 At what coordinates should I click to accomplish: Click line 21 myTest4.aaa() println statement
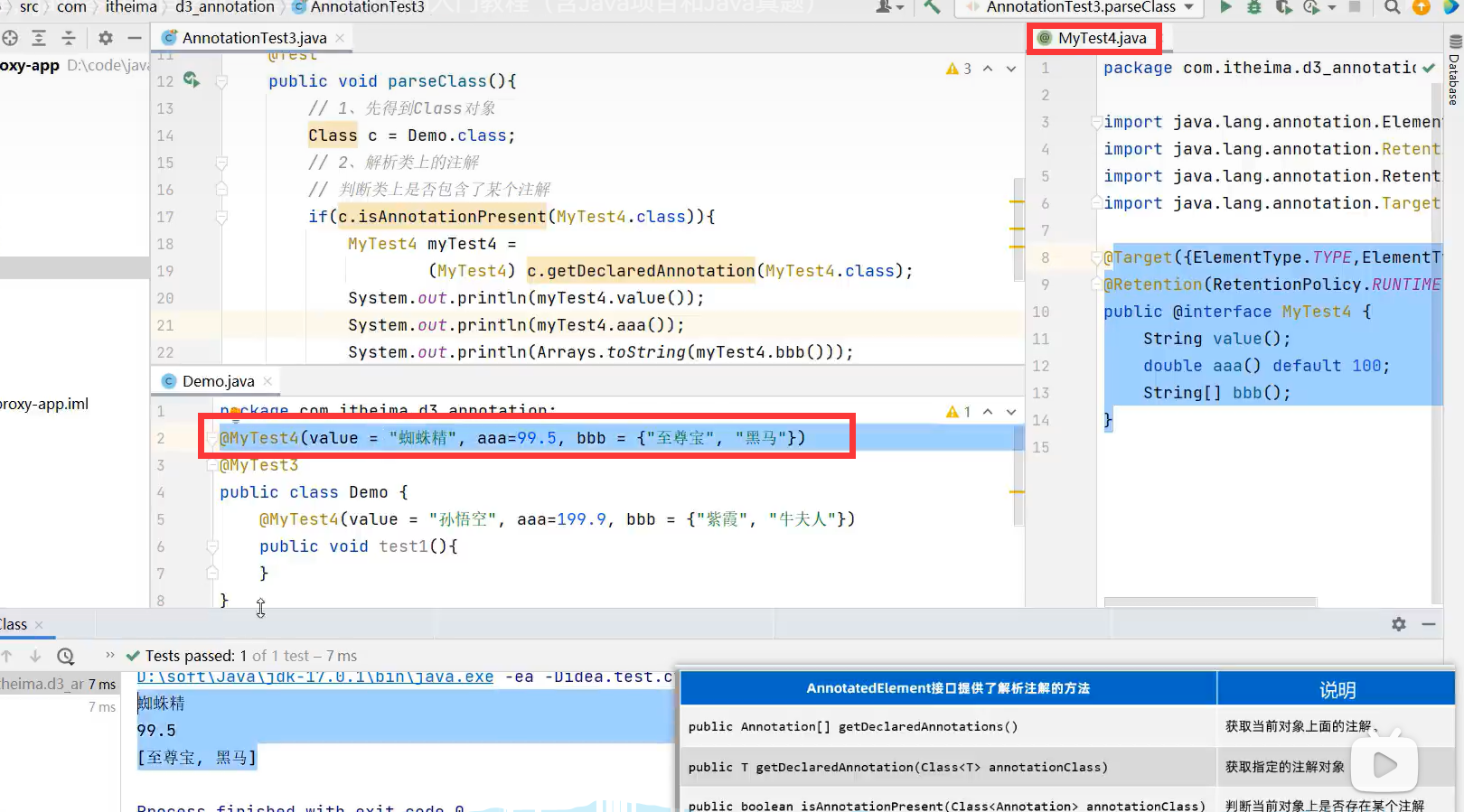pos(516,325)
